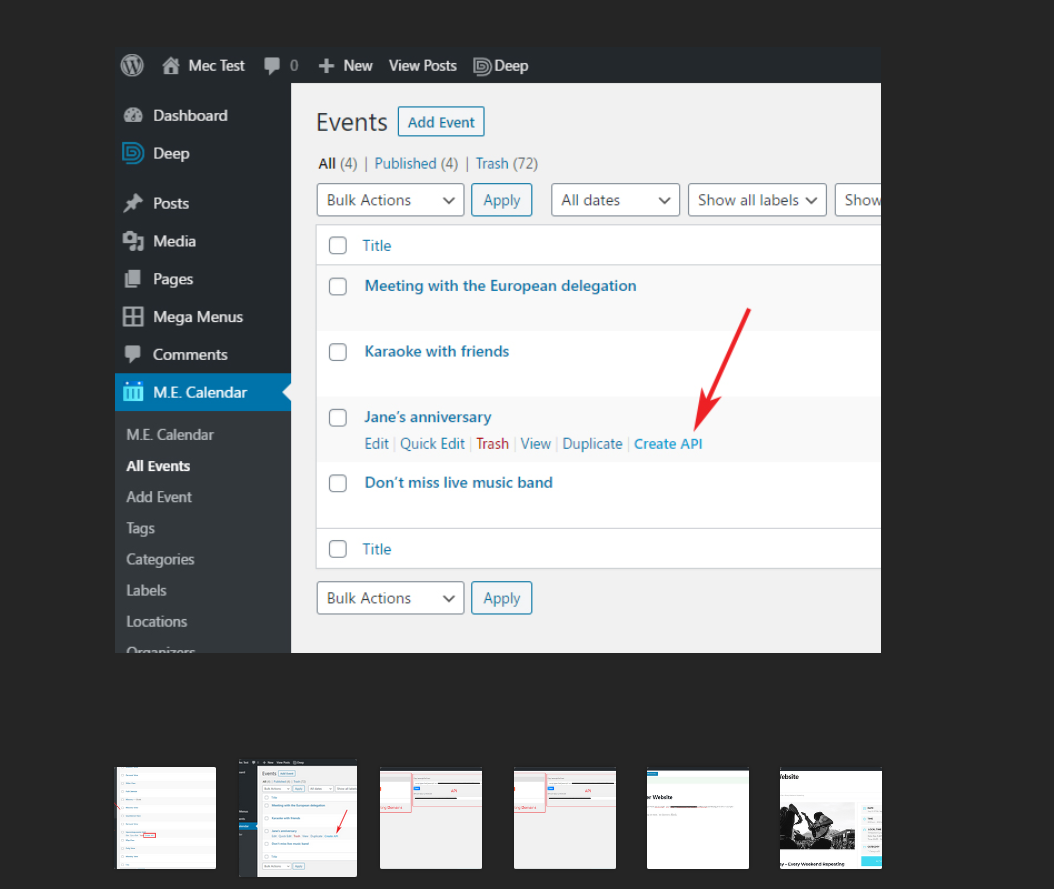Check the select-all checkbox in table header

[337, 245]
